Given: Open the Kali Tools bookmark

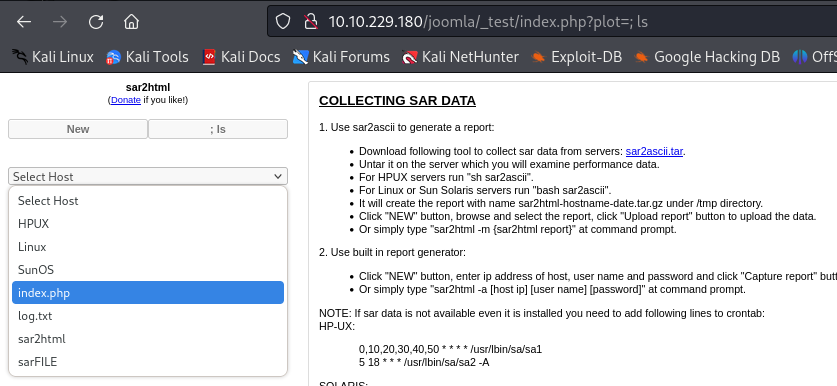Looking at the screenshot, I should (147, 57).
